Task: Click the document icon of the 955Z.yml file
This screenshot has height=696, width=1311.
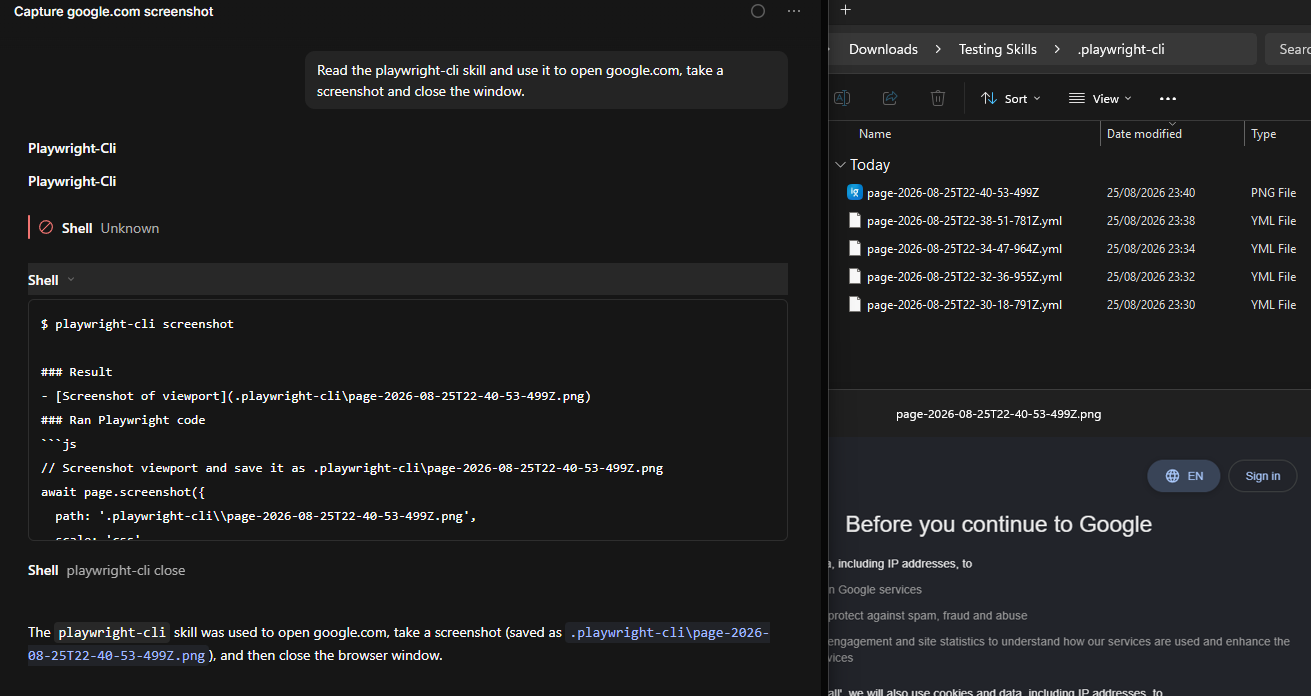Action: pyautogui.click(x=855, y=276)
